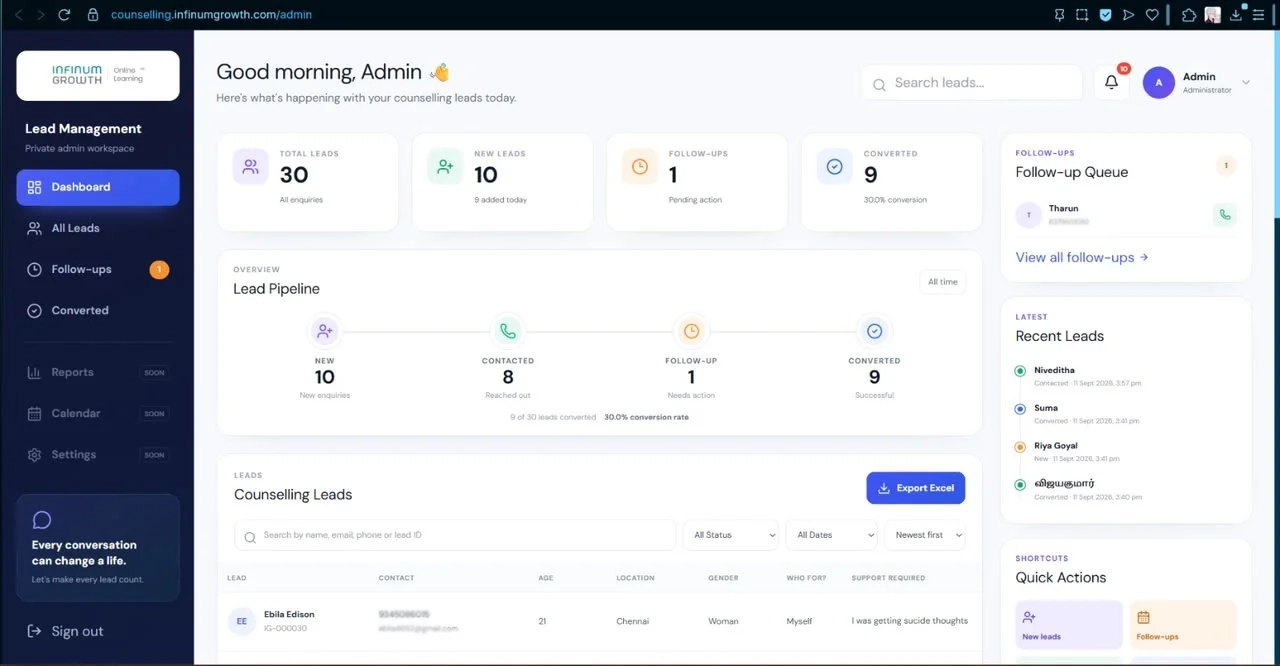Click the Admin avatar circle
1280x666 pixels.
point(1159,83)
